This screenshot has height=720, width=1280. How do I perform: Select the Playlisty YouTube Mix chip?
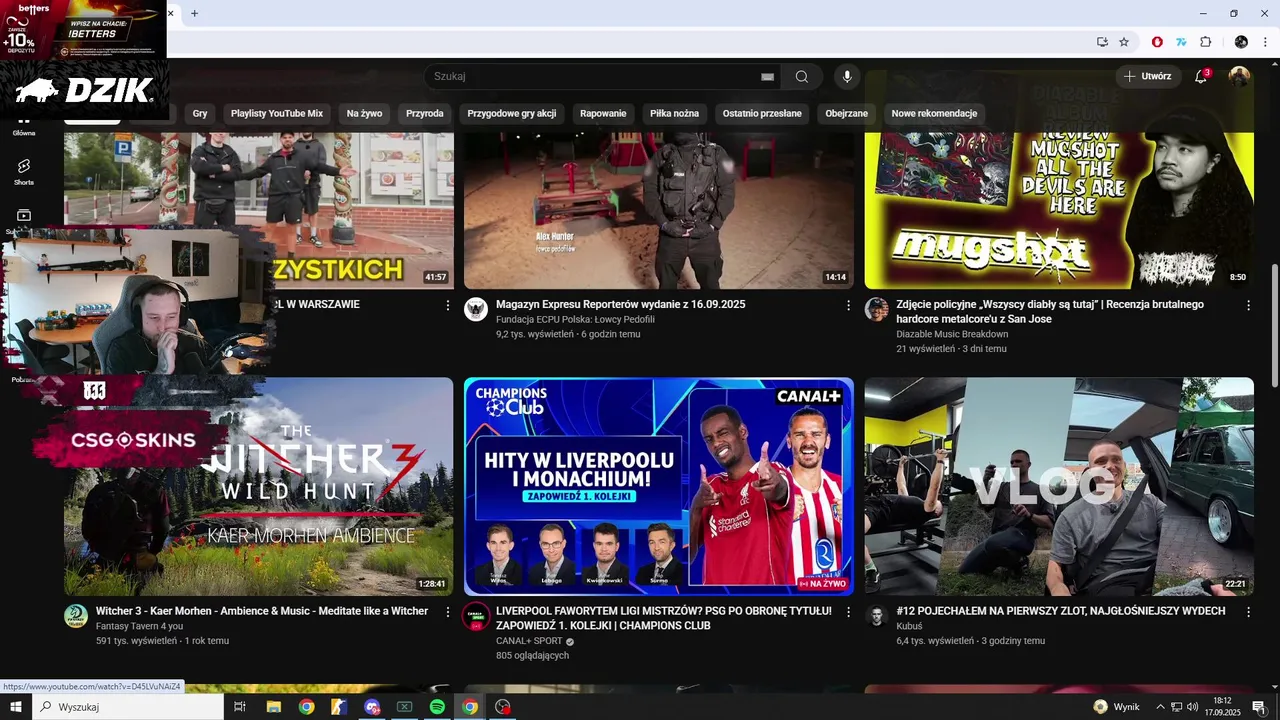277,113
